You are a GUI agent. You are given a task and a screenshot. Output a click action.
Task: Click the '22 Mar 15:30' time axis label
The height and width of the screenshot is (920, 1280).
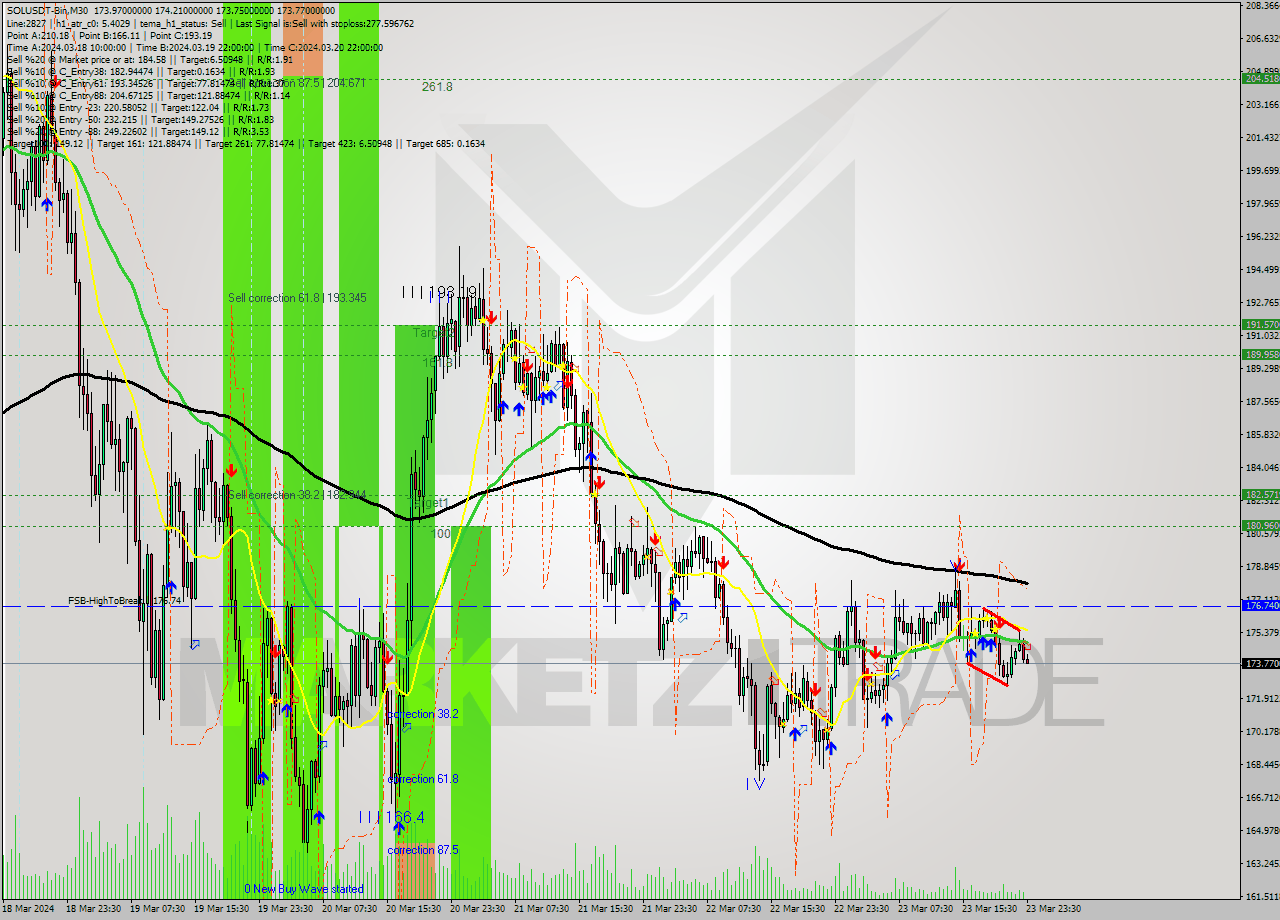pos(798,909)
